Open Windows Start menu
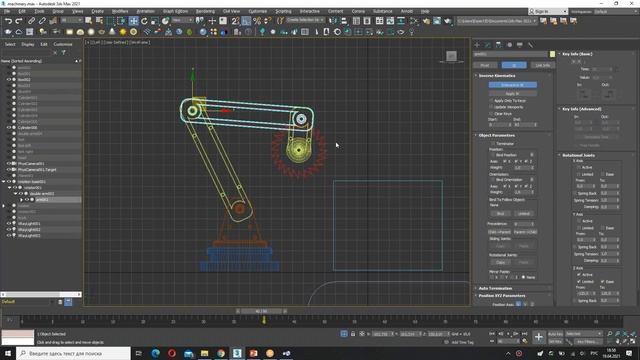This screenshot has width=640, height=360. pyautogui.click(x=8, y=353)
